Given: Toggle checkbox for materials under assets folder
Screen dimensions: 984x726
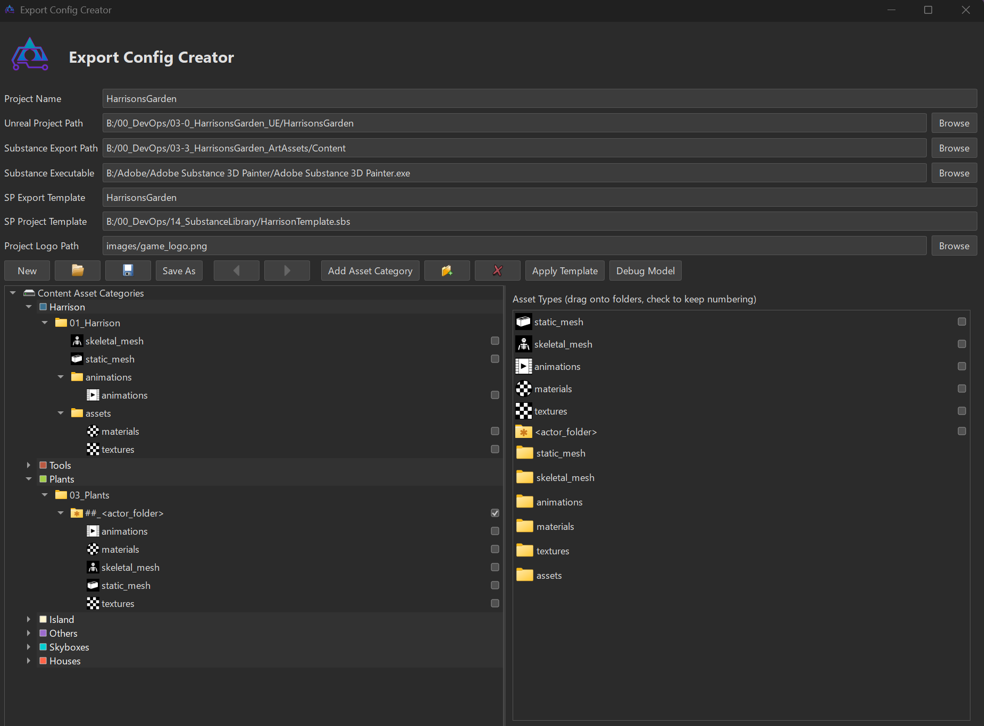Looking at the screenshot, I should tap(495, 431).
